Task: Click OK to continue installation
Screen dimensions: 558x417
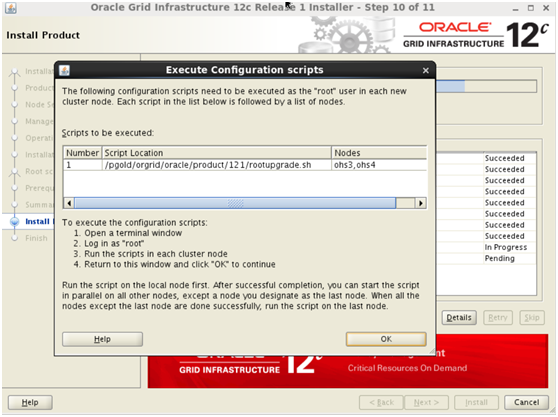Action: pyautogui.click(x=386, y=339)
